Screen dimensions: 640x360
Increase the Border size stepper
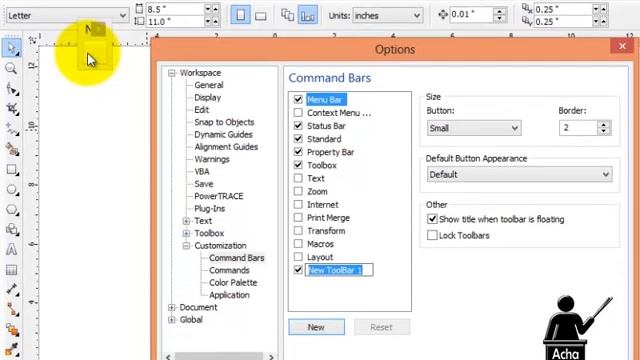604,124
